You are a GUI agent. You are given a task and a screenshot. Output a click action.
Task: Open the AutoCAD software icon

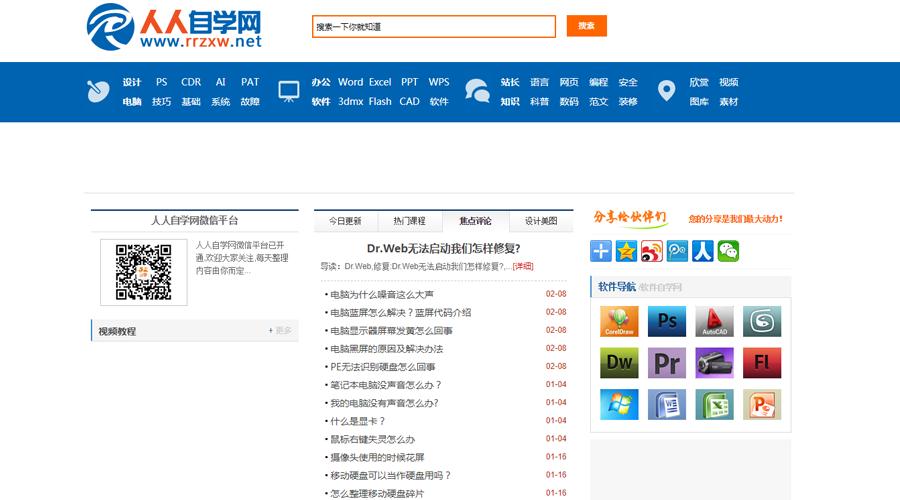[x=715, y=321]
